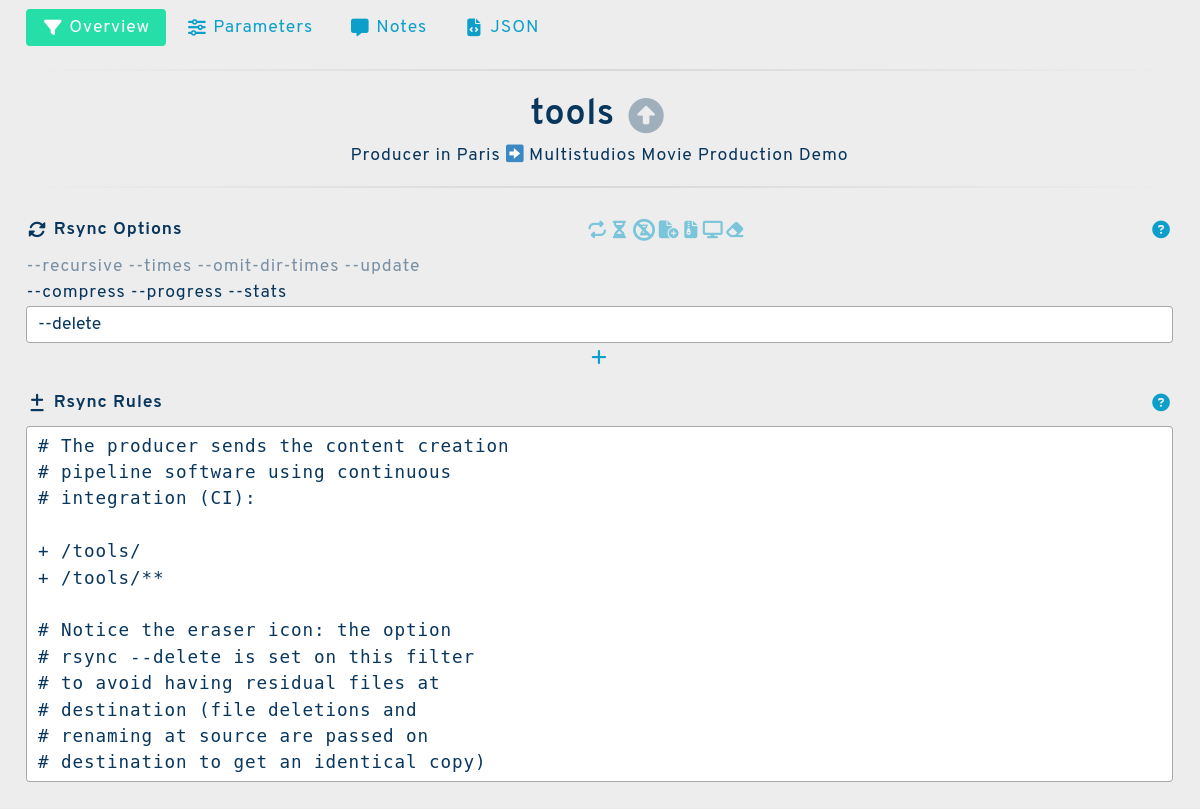1200x809 pixels.
Task: Open the Rsync Options help bubble
Action: point(1161,229)
